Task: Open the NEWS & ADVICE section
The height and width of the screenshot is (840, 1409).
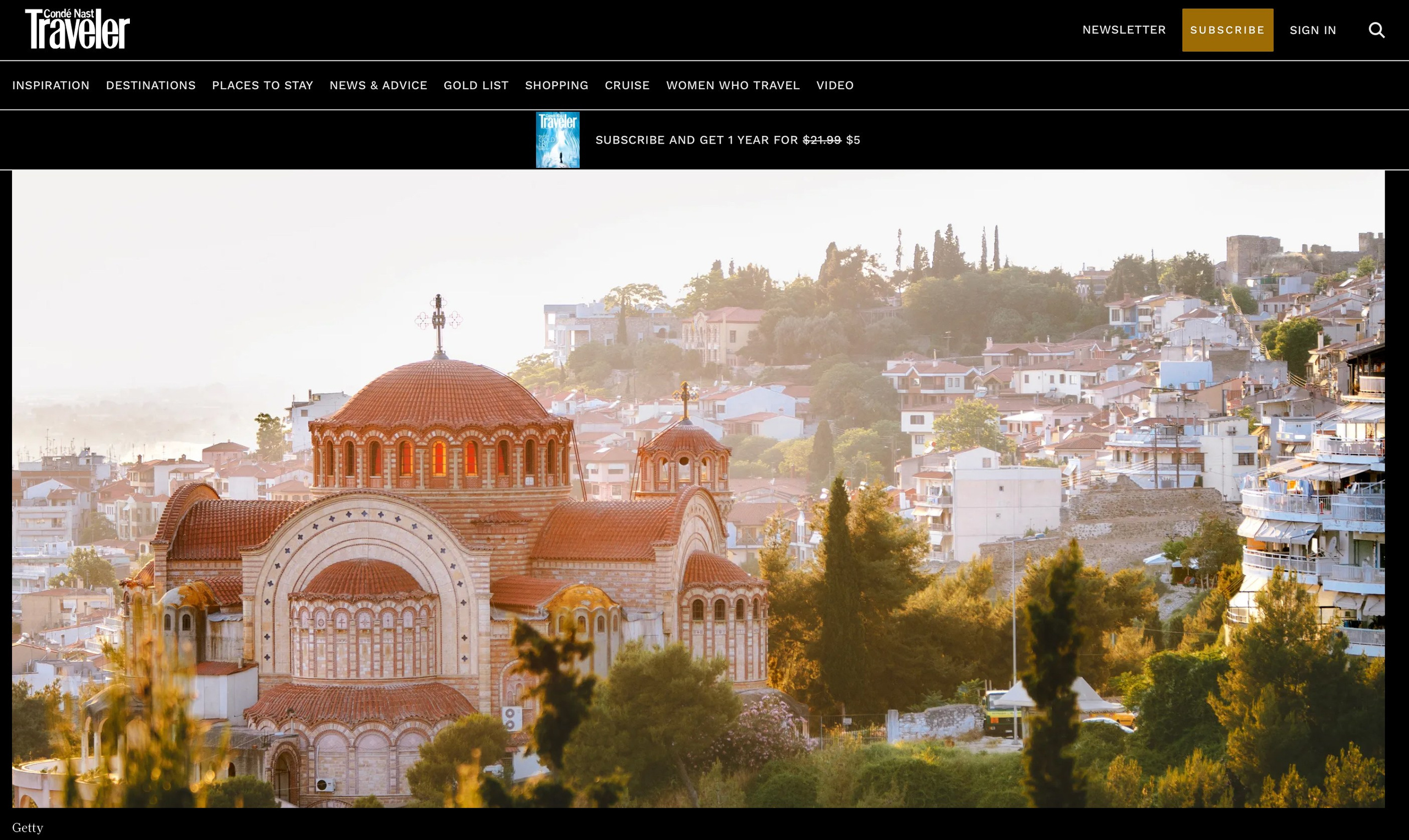Action: 378,85
